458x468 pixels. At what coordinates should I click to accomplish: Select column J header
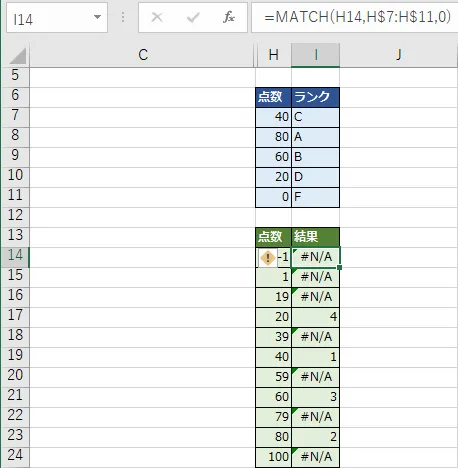(399, 55)
